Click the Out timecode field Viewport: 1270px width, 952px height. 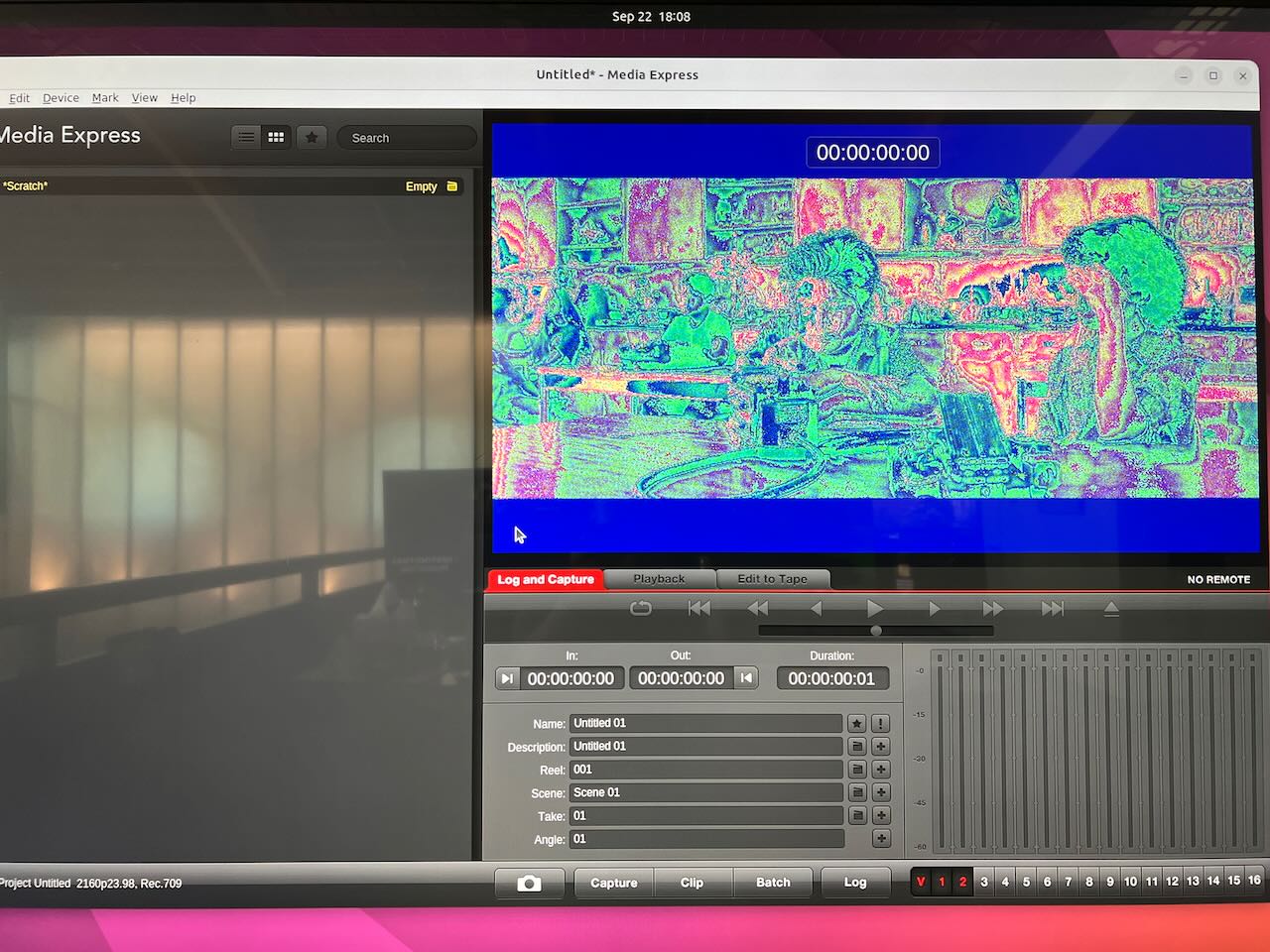pyautogui.click(x=682, y=678)
